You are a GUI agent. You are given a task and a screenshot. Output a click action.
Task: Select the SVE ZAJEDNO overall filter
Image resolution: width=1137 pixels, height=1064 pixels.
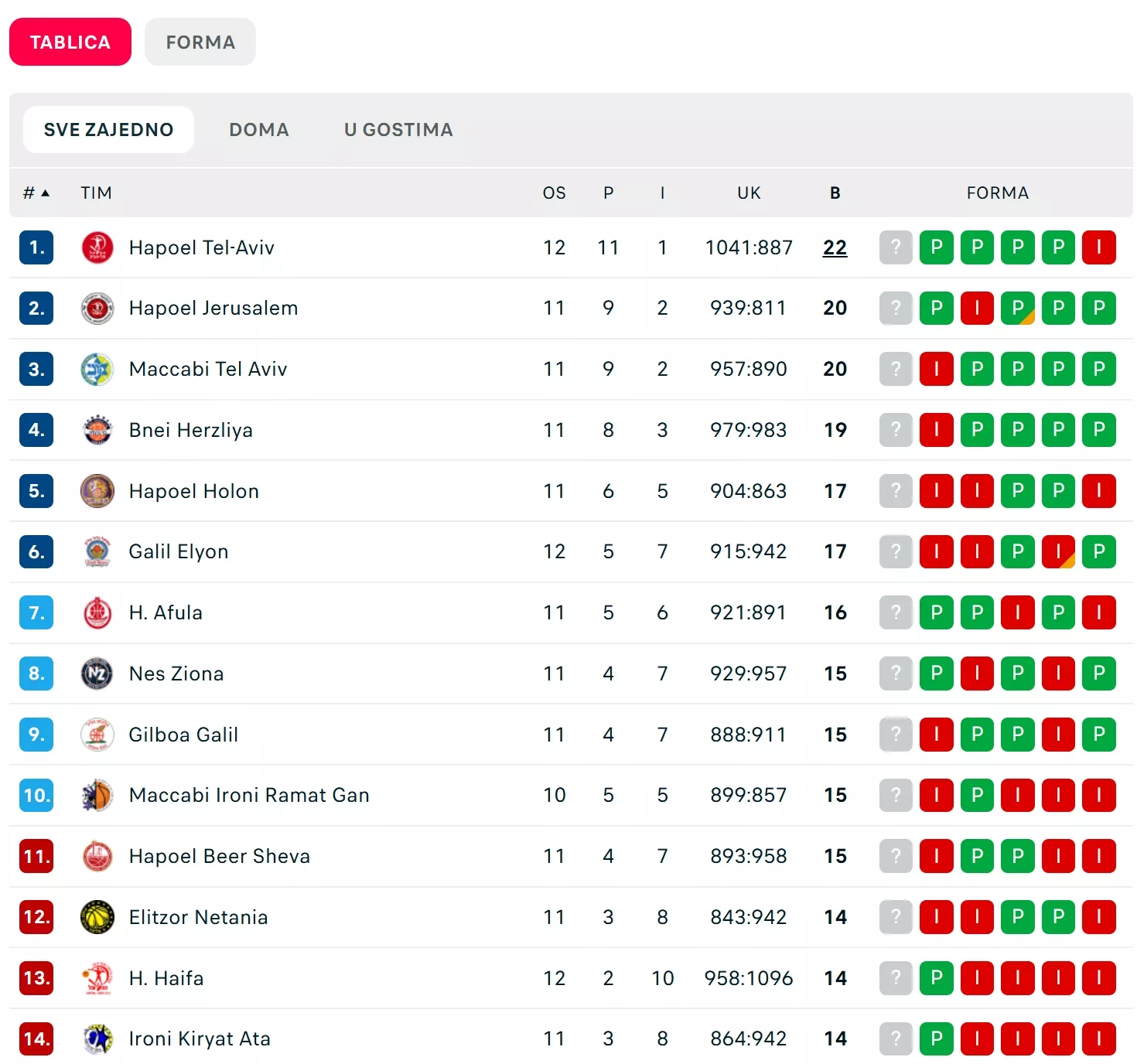tap(108, 130)
